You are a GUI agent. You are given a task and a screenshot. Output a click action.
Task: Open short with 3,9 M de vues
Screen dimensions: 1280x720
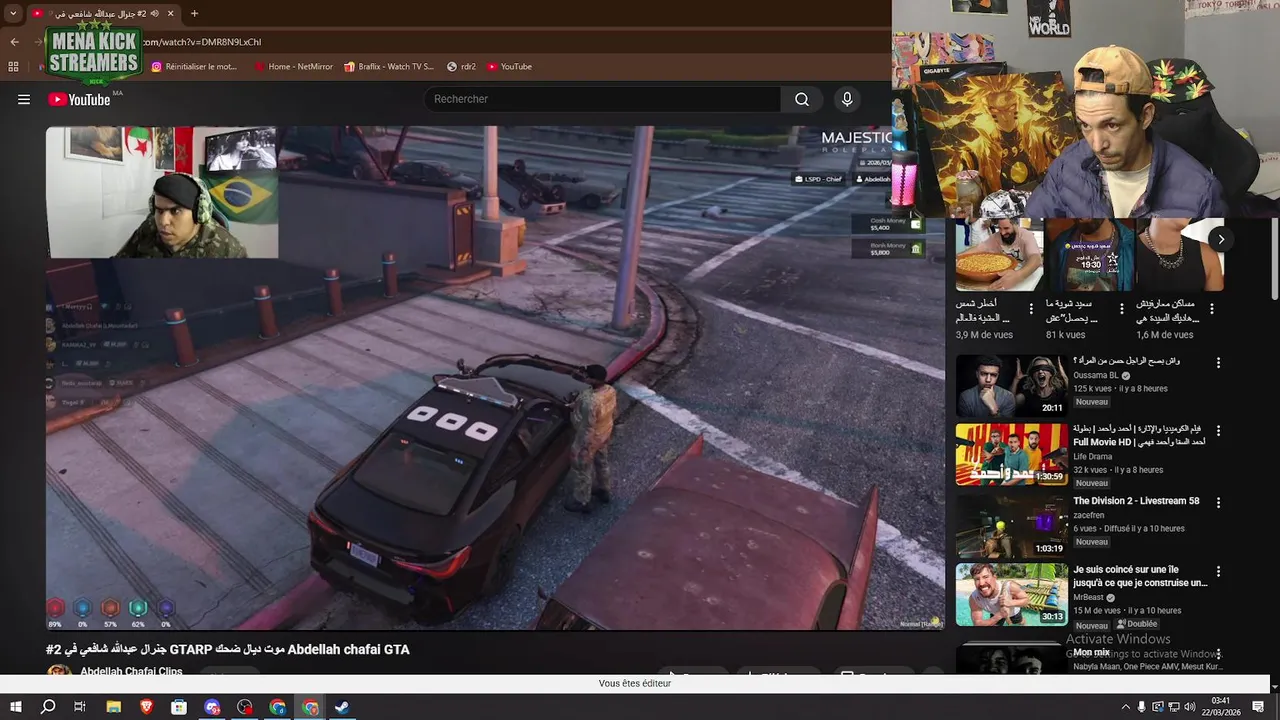point(999,255)
